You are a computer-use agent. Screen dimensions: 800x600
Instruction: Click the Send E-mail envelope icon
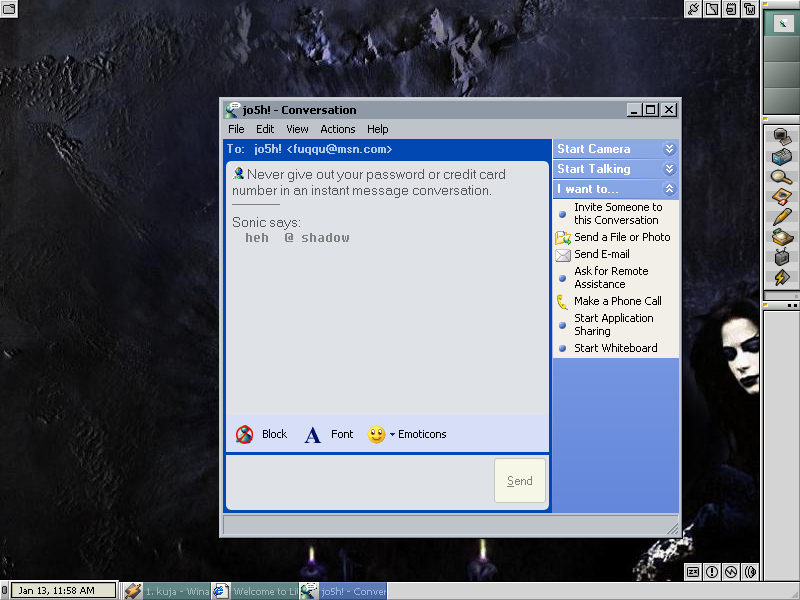click(563, 255)
